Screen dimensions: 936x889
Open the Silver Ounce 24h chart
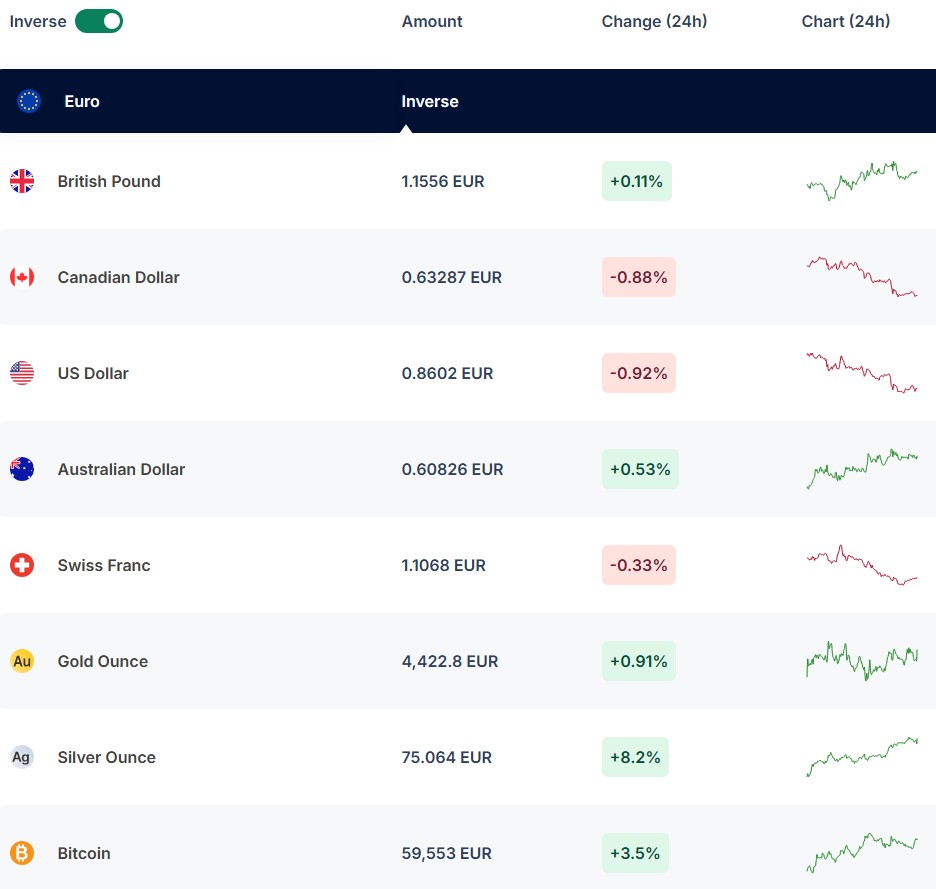pyautogui.click(x=862, y=757)
